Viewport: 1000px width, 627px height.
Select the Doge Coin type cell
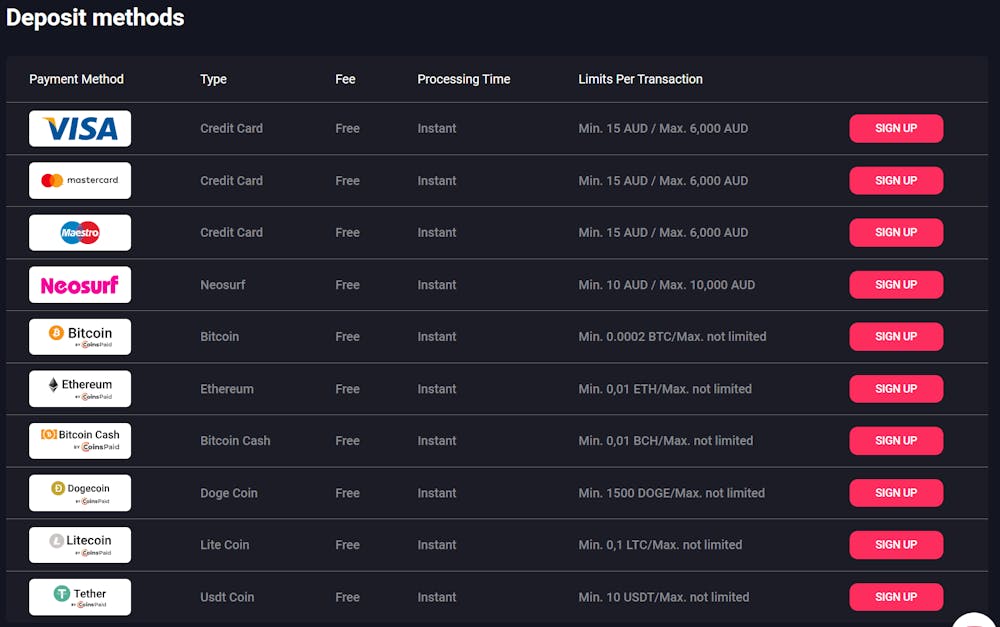[x=229, y=493]
